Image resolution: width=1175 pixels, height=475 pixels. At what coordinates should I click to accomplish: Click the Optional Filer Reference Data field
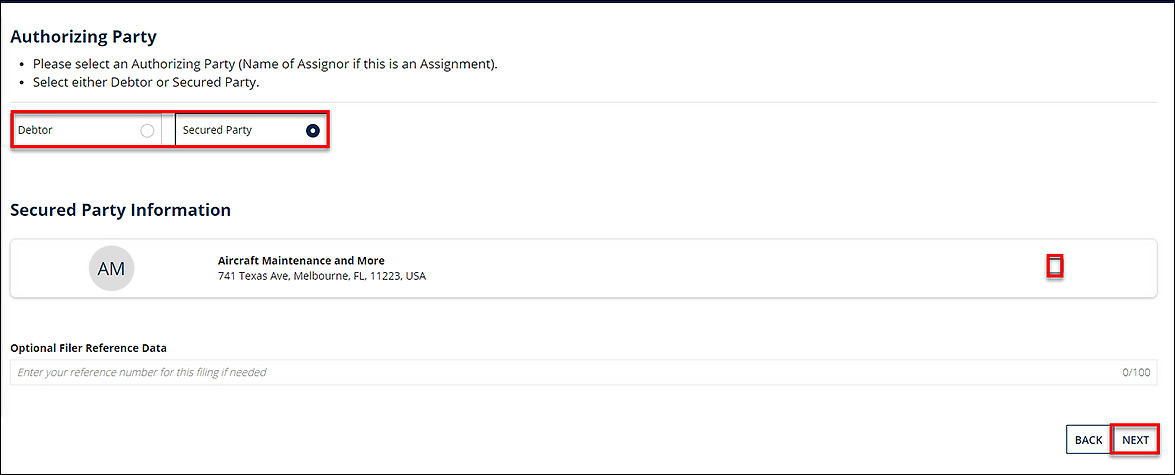click(x=560, y=372)
